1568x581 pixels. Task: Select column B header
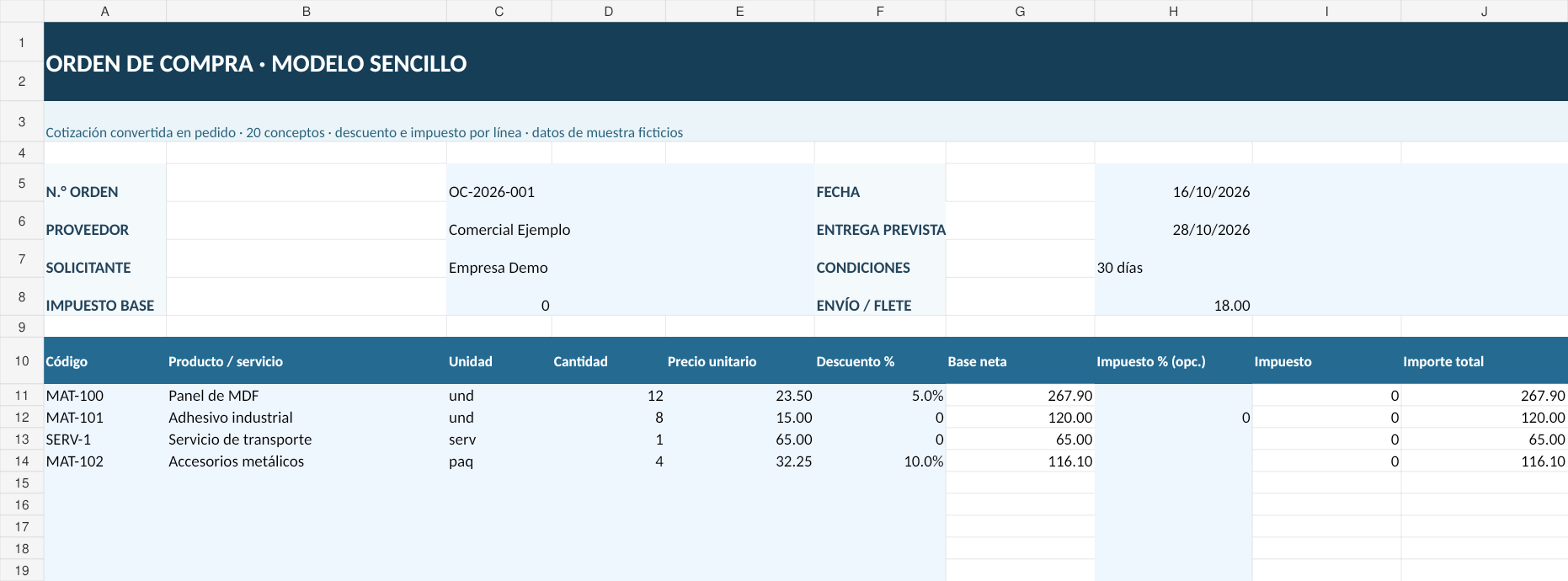click(307, 11)
